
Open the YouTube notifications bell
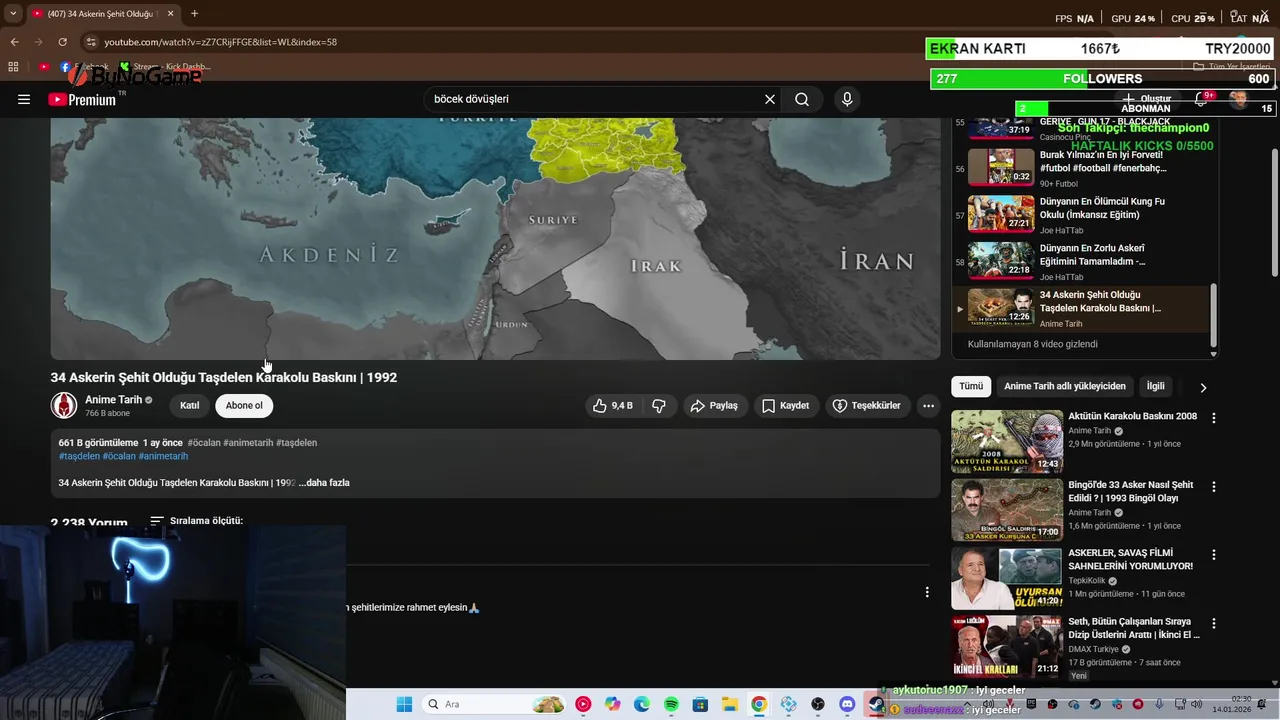point(1201,99)
